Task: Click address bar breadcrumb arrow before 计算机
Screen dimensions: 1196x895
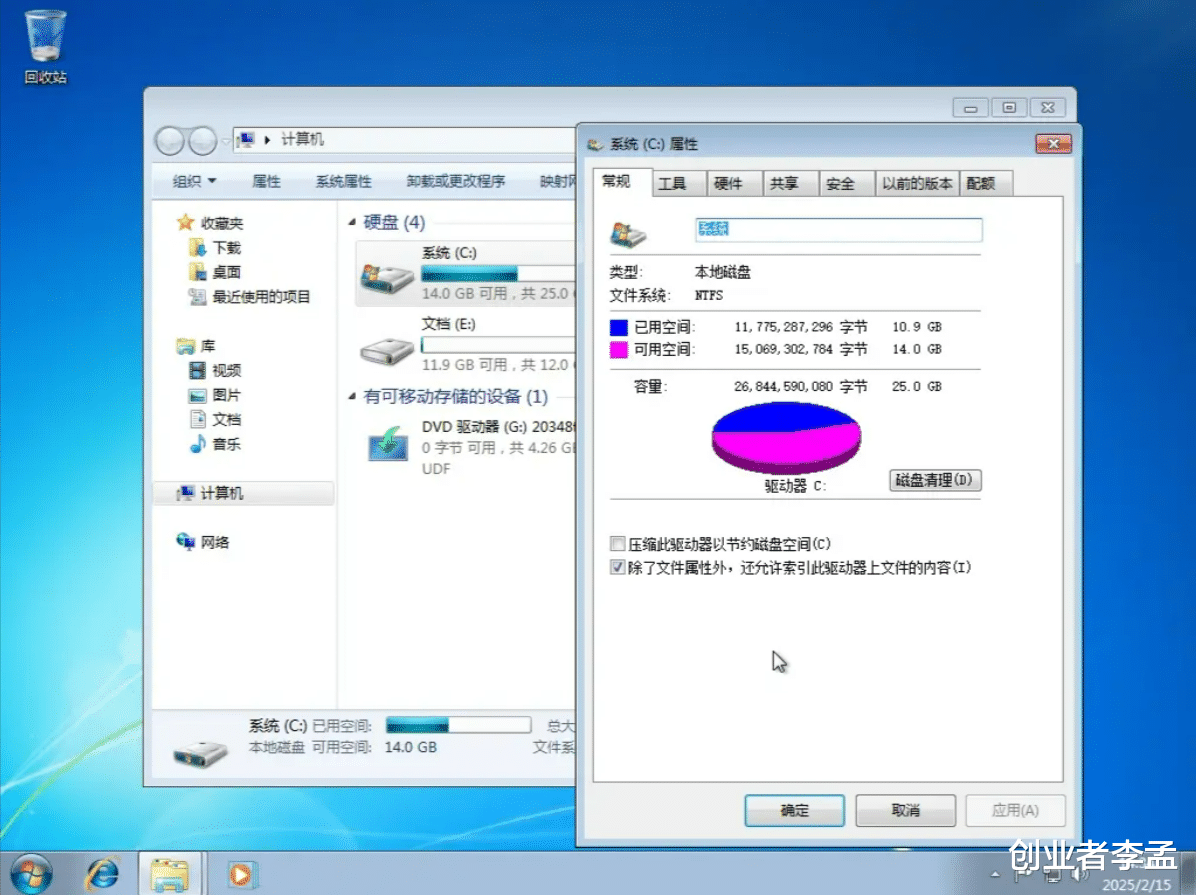Action: click(x=268, y=140)
